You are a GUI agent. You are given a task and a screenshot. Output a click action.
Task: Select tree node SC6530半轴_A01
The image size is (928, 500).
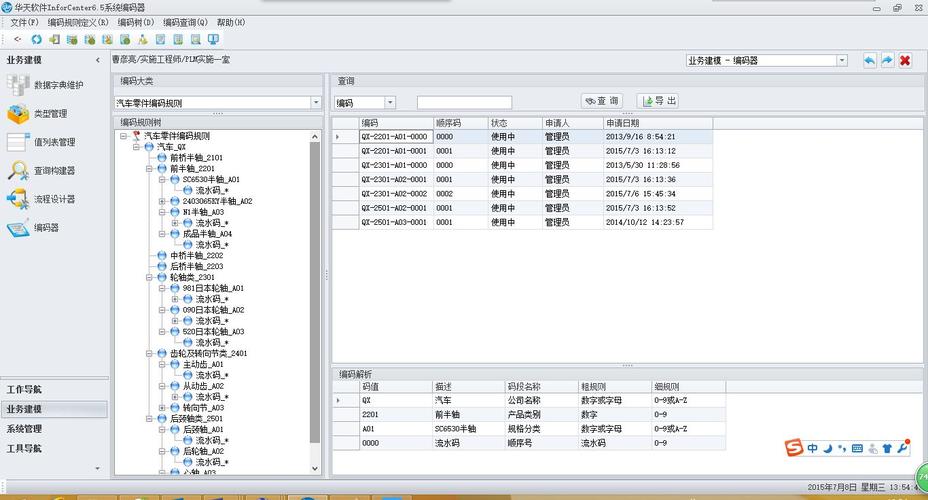pos(211,179)
